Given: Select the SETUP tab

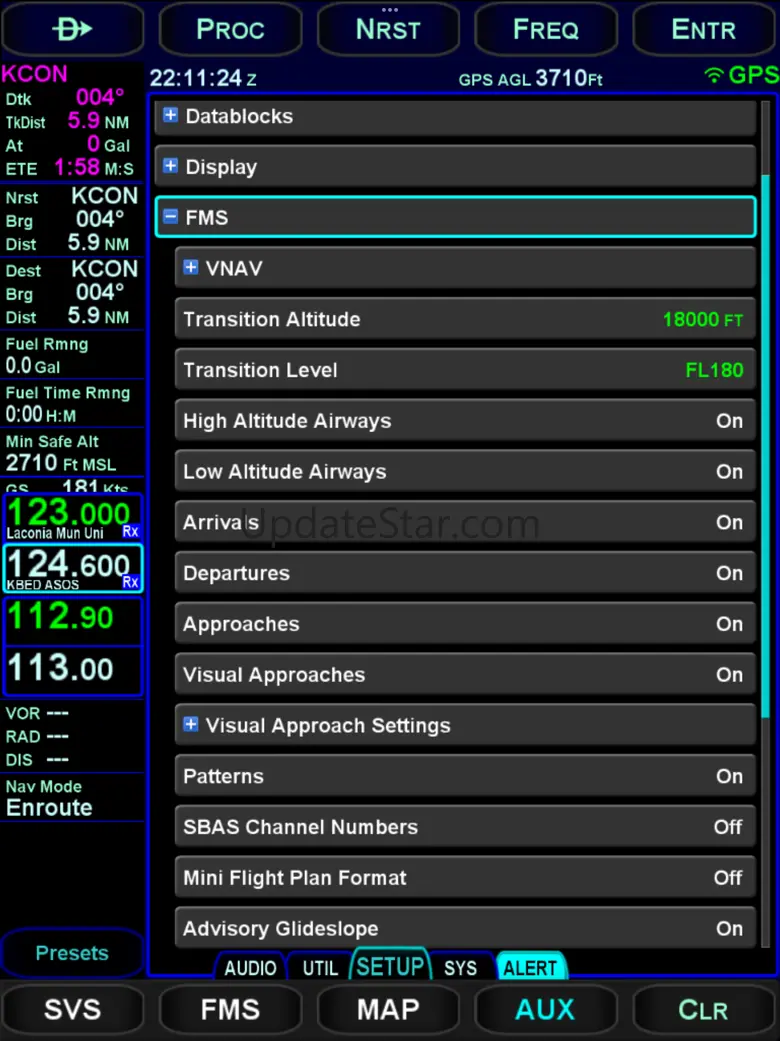Looking at the screenshot, I should (x=390, y=965).
